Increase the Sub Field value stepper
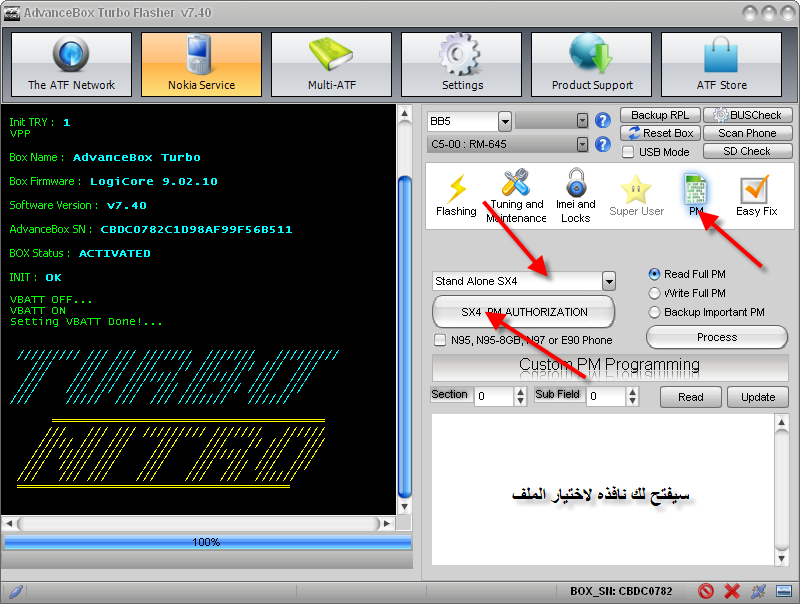Viewport: 800px width, 604px height. [632, 392]
